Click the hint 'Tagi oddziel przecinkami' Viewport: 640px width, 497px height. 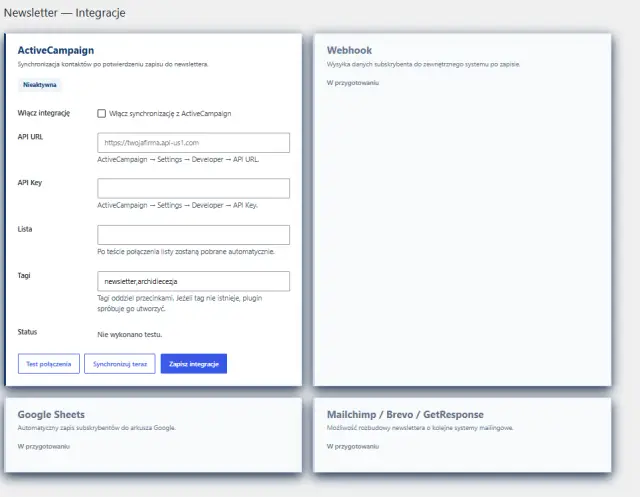click(x=136, y=298)
